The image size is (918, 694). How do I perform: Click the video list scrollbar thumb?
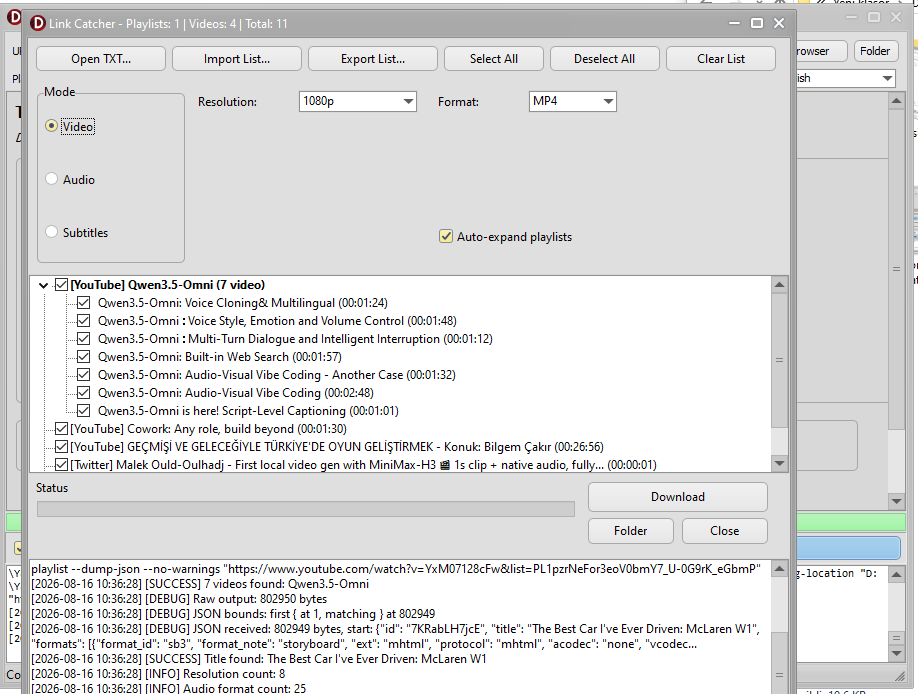coord(779,360)
